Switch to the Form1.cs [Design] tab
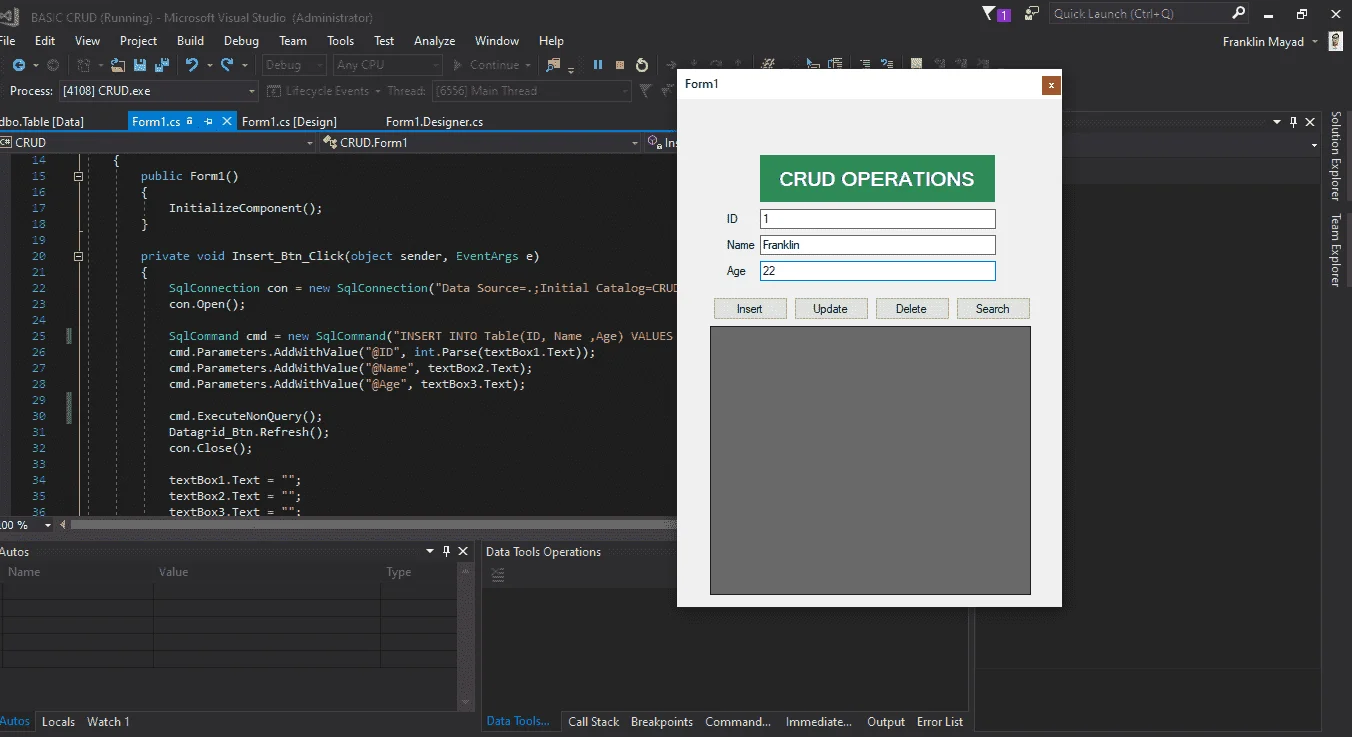 pos(289,122)
